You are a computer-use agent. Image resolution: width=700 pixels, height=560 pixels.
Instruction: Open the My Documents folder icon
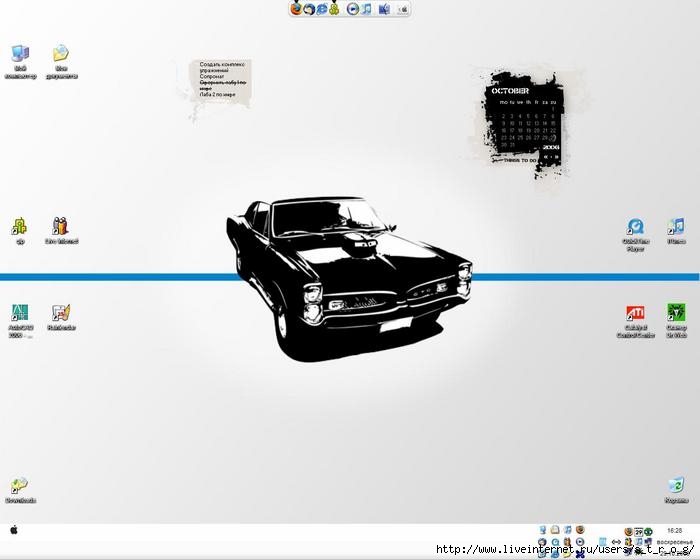point(61,62)
